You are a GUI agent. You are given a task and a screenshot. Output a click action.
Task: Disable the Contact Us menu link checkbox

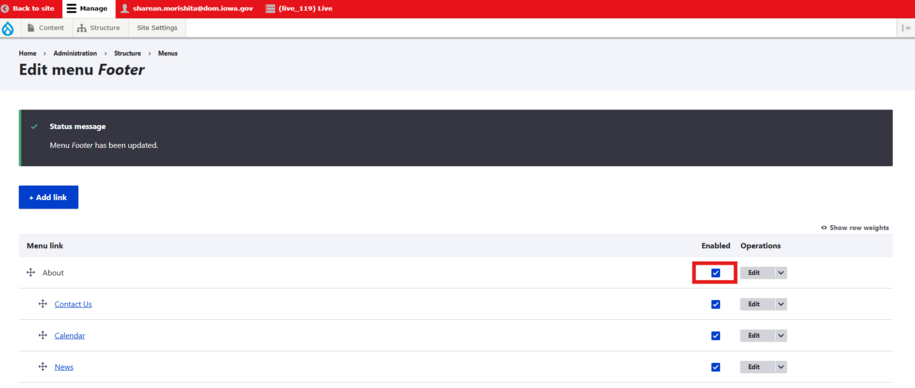715,304
